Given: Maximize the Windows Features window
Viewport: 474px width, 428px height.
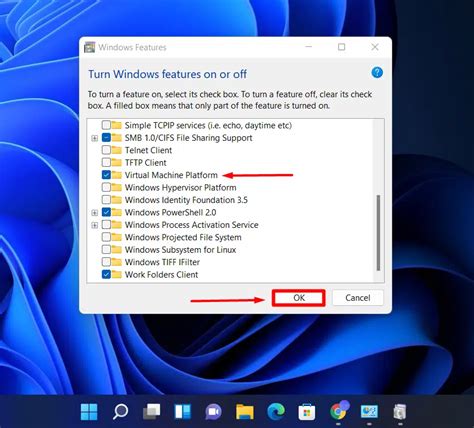Looking at the screenshot, I should [x=342, y=47].
